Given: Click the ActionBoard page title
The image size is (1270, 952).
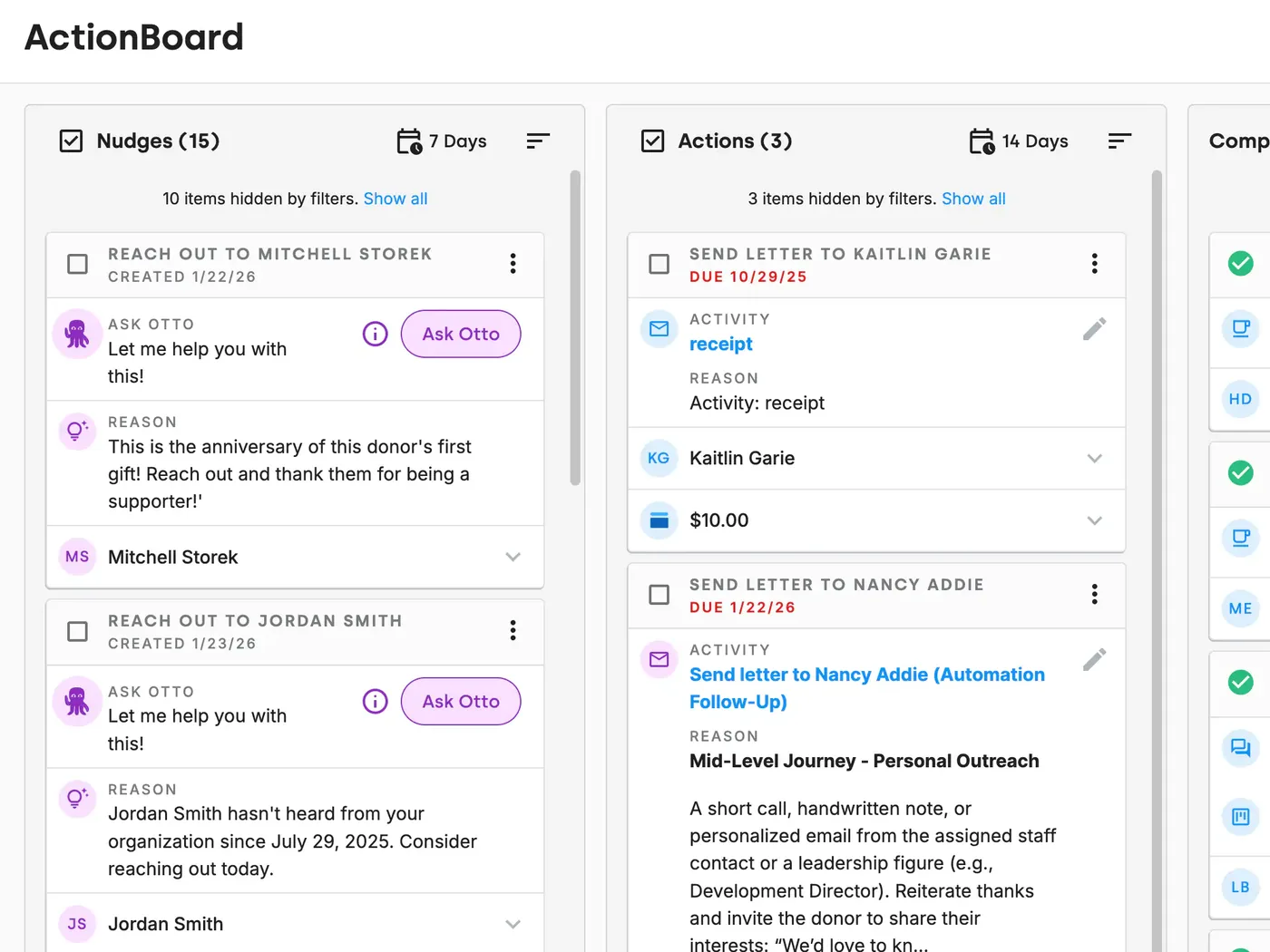Looking at the screenshot, I should 134,37.
